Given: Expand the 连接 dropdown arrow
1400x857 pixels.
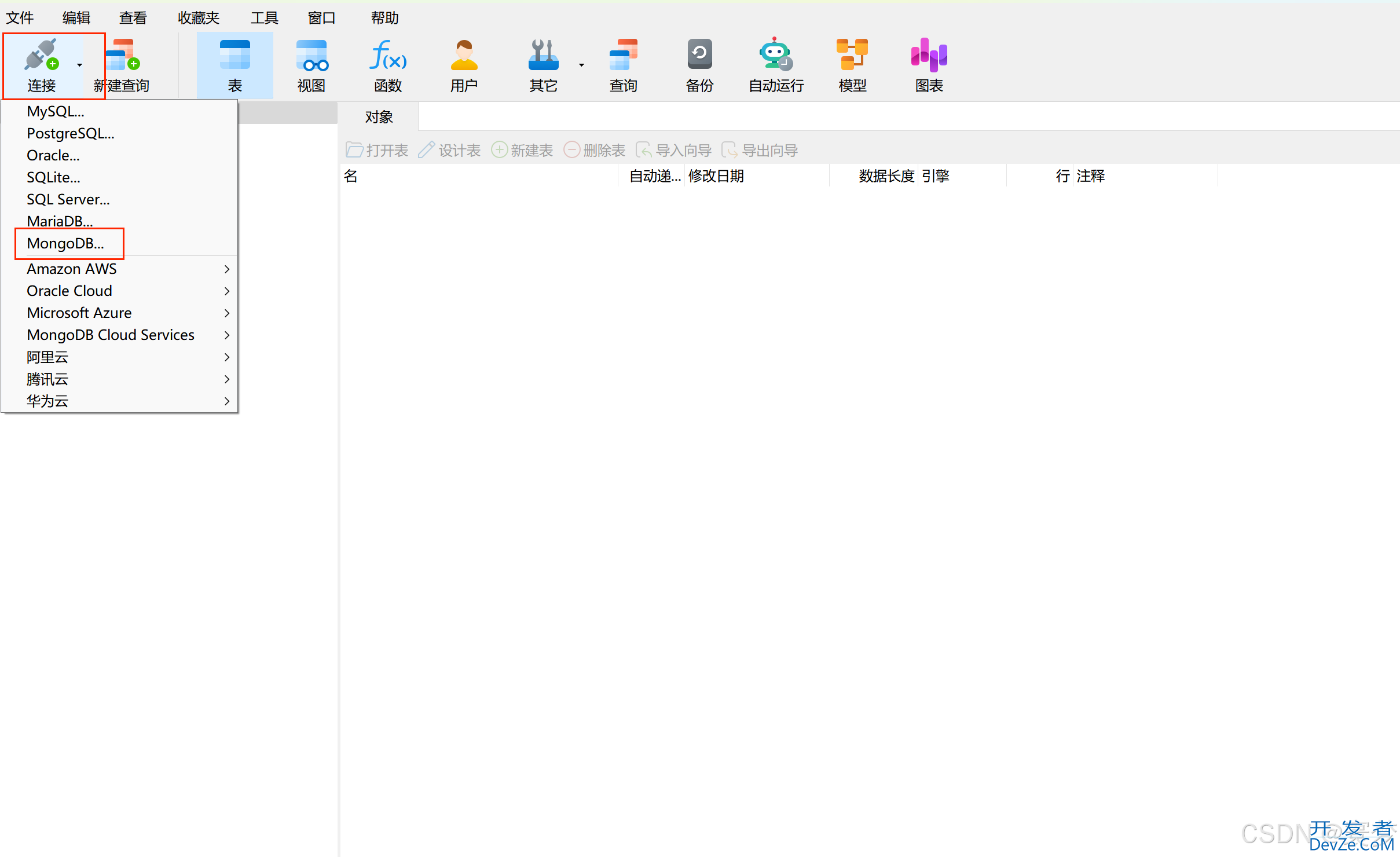Looking at the screenshot, I should tap(79, 65).
